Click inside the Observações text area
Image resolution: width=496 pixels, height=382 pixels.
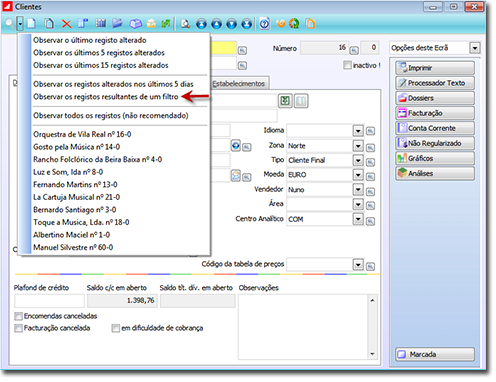point(303,327)
